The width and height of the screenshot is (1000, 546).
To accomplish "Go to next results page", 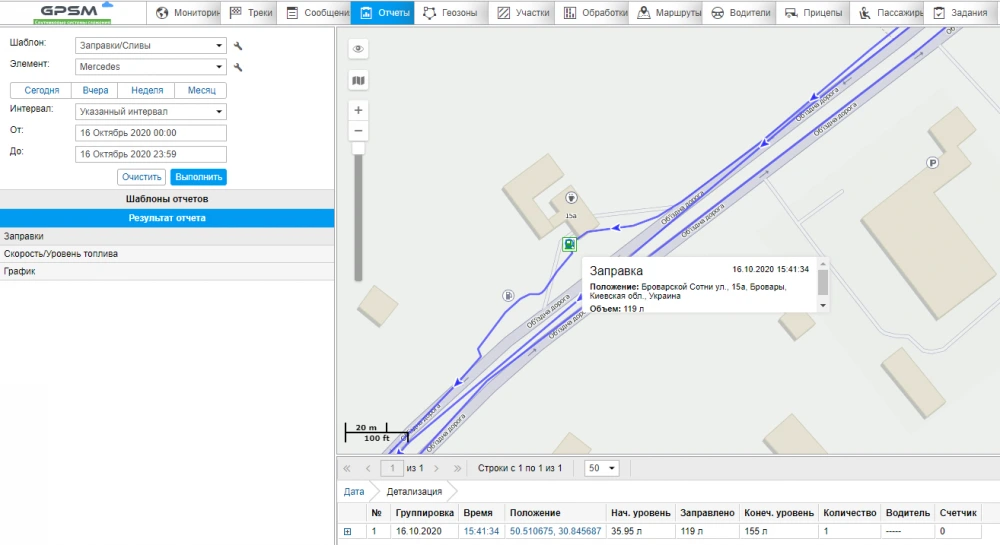I will coord(436,468).
